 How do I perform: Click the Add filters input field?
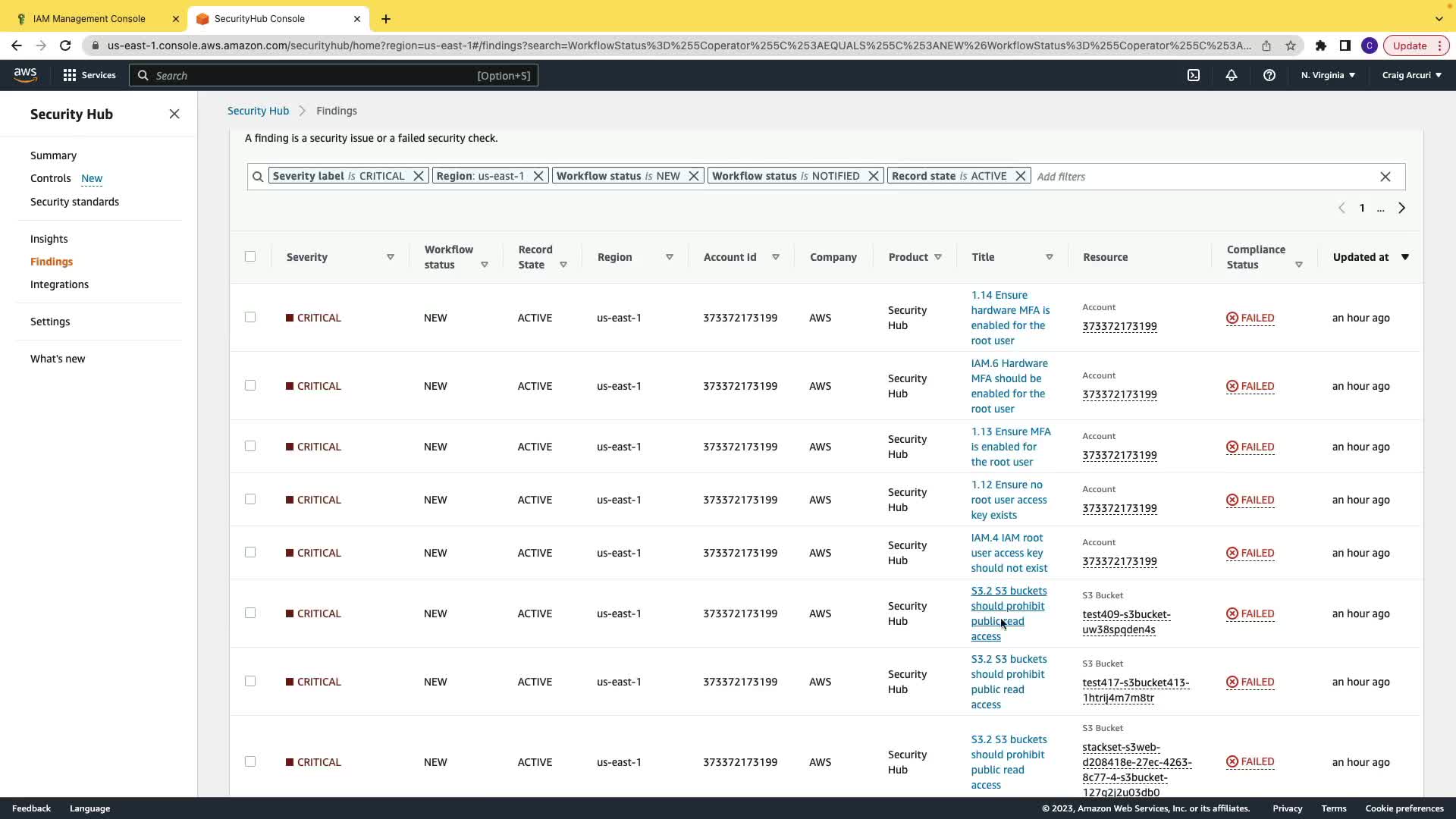pyautogui.click(x=1198, y=177)
